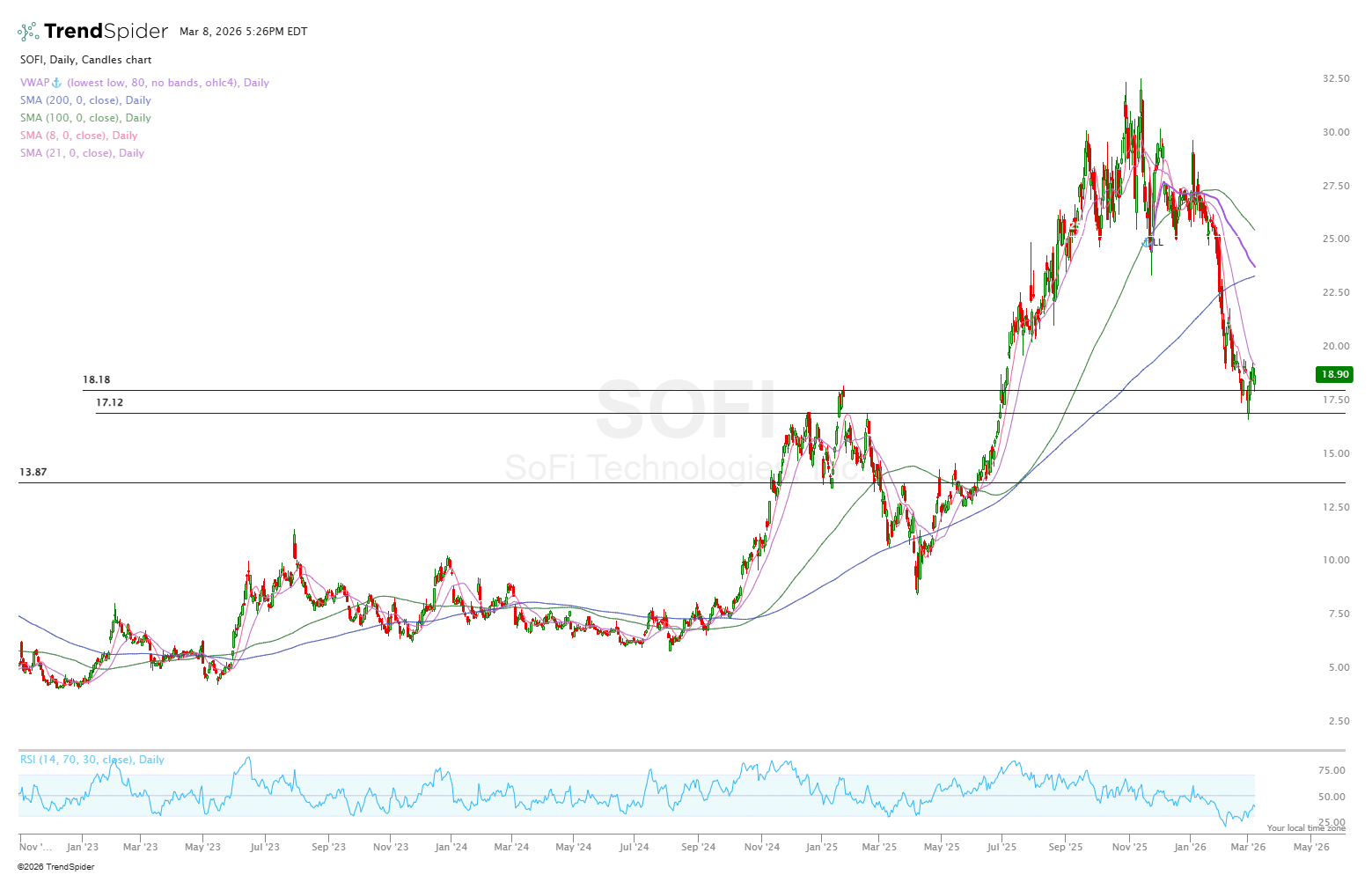
Task: Select the SMA (100, 0, close) label
Action: click(x=85, y=118)
